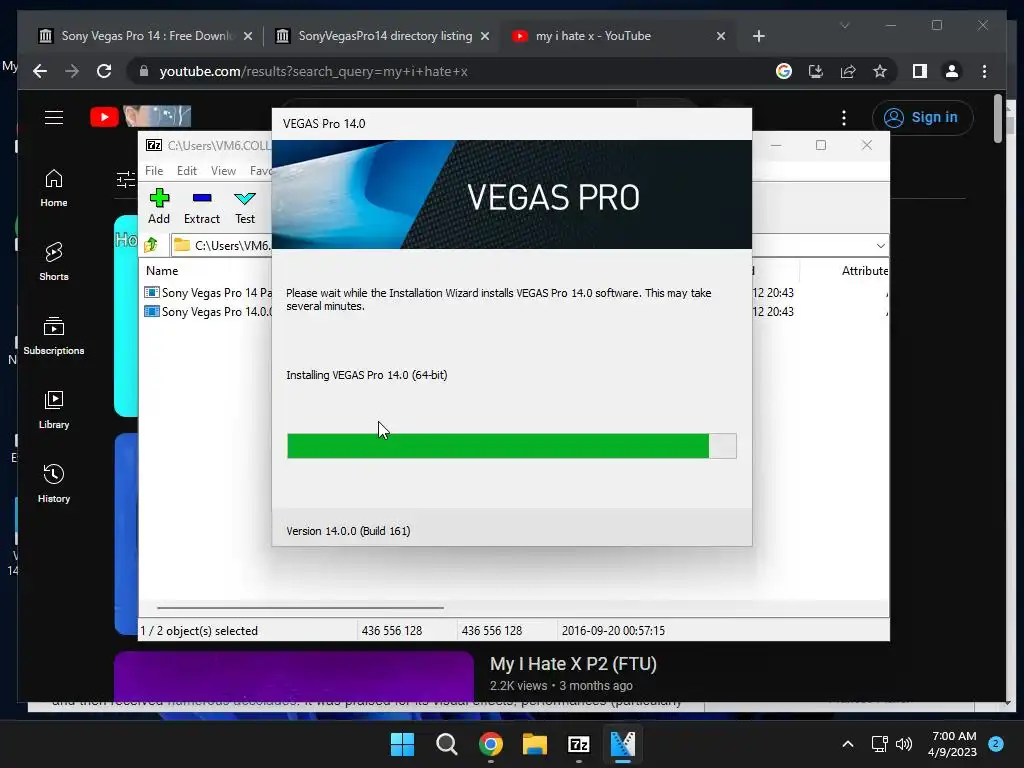Open YouTube Library in sidebar
This screenshot has height=768, width=1024.
[54, 409]
